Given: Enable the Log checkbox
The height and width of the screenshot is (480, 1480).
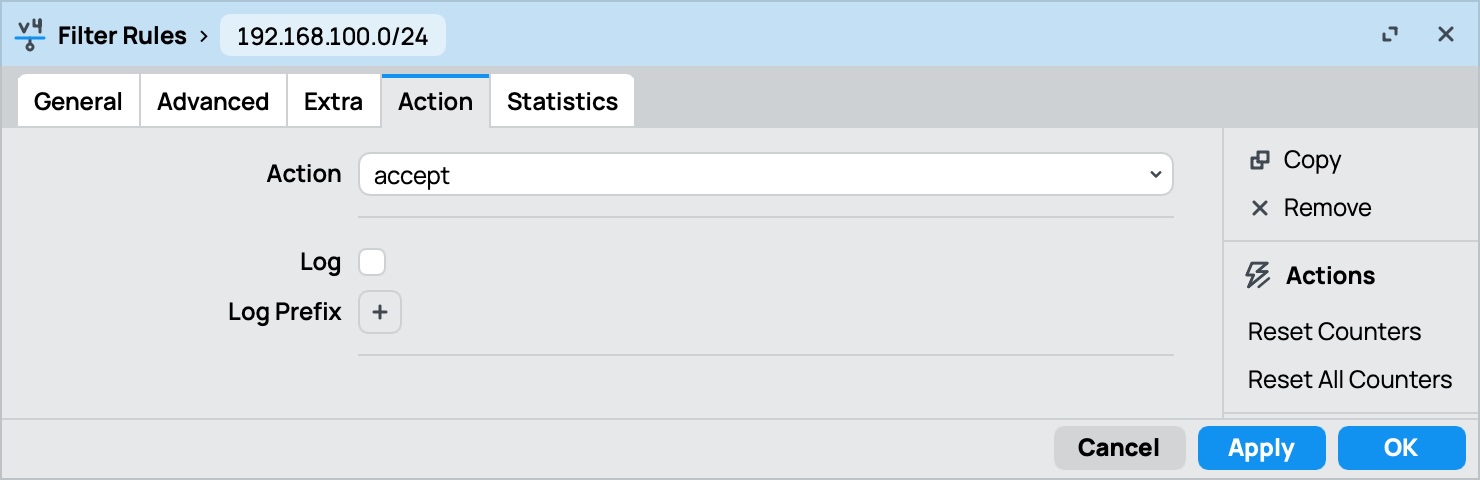Looking at the screenshot, I should pyautogui.click(x=372, y=262).
